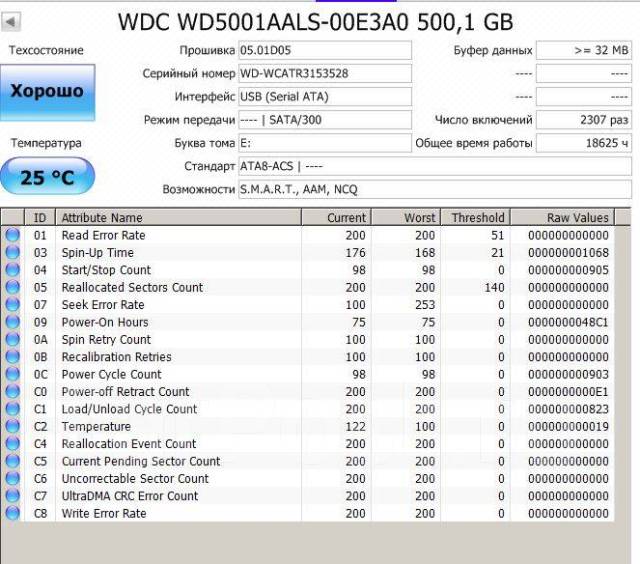
Task: Select the UltraDMA CRC Error Count name
Action: point(130,496)
